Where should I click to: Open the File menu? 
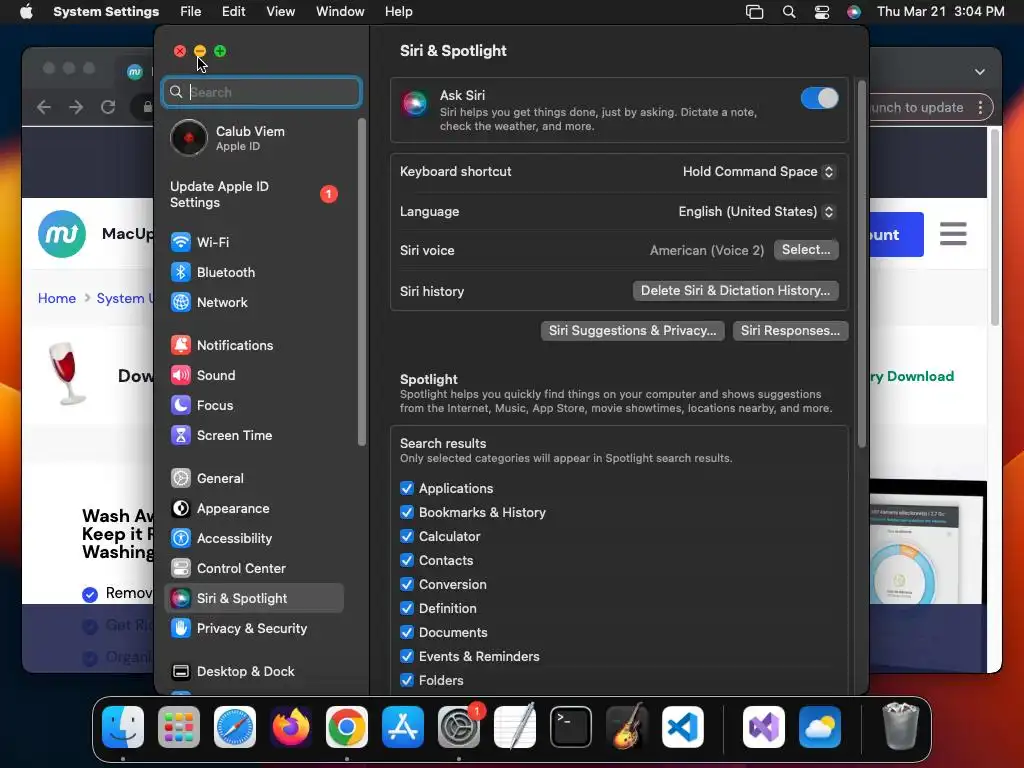191,12
